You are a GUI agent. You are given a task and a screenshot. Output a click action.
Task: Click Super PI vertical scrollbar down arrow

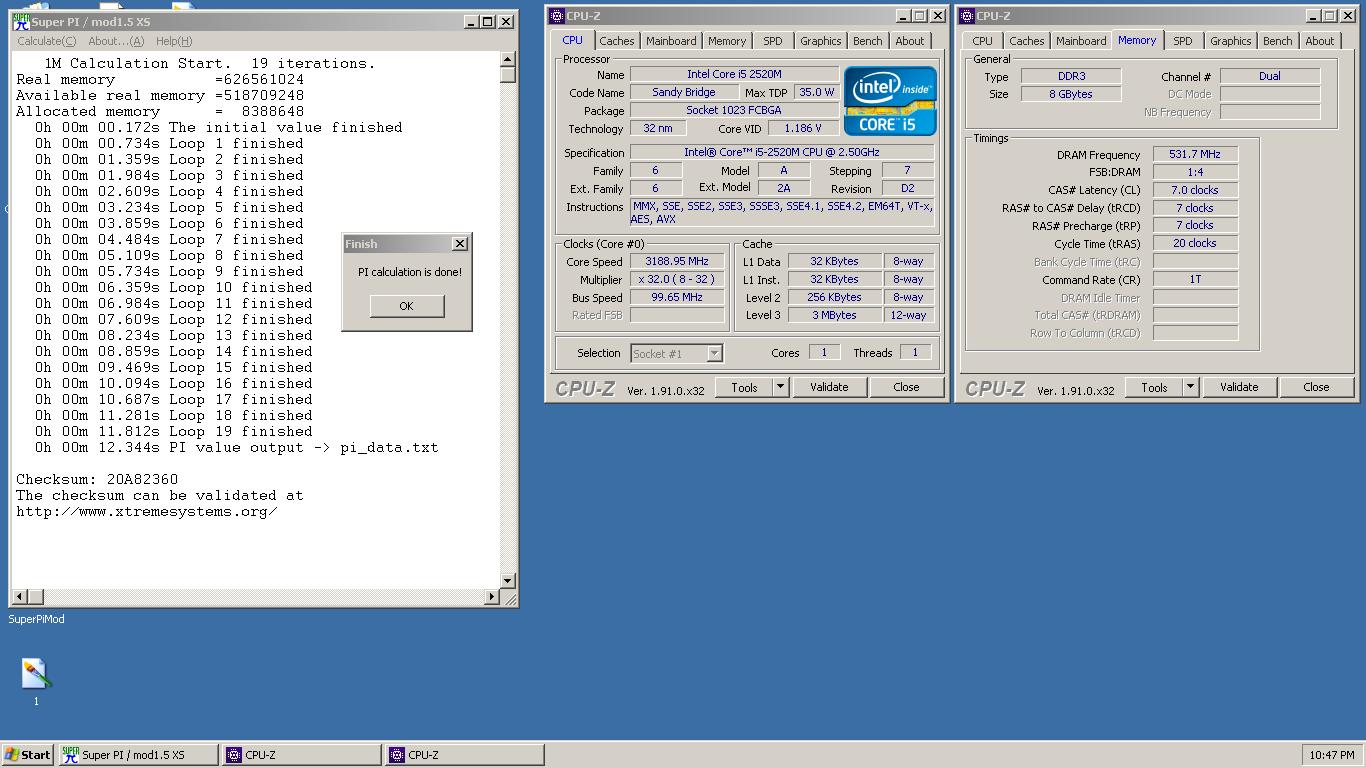pos(508,581)
